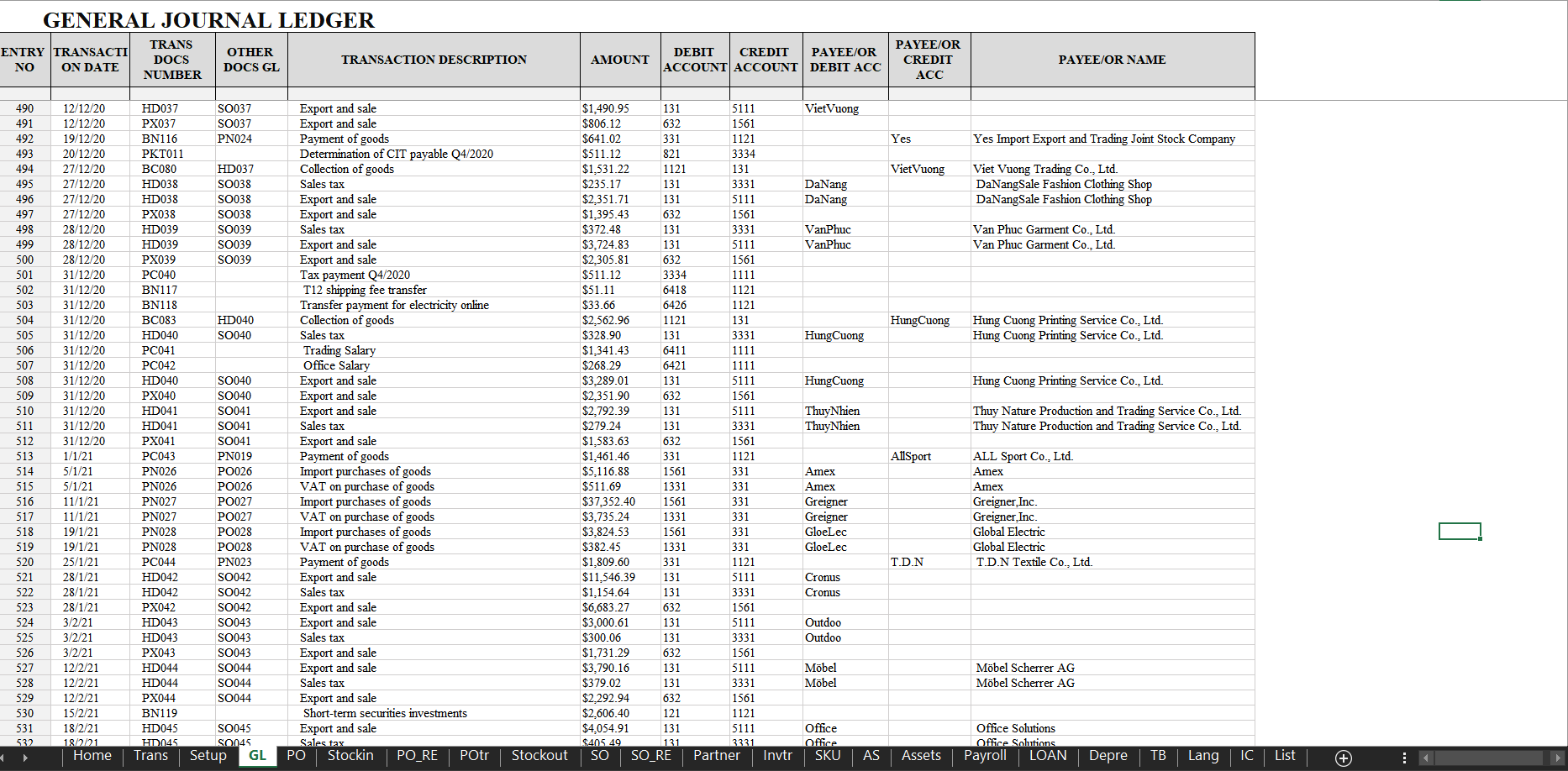The width and height of the screenshot is (1568, 771).
Task: Click the ENTRY NO header cell
Action: [24, 60]
